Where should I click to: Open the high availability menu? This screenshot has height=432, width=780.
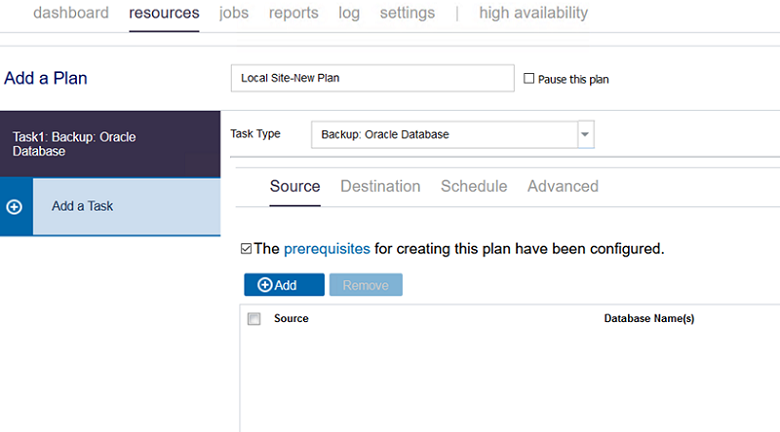[x=533, y=13]
